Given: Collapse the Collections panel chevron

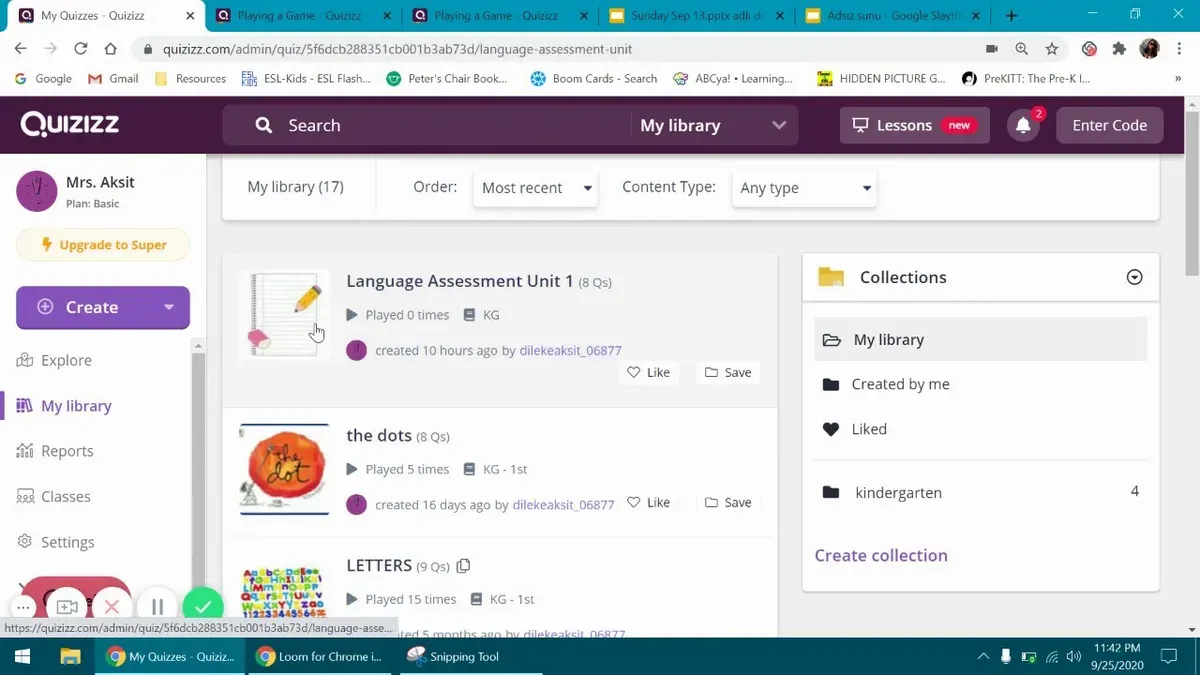Looking at the screenshot, I should click(1134, 277).
